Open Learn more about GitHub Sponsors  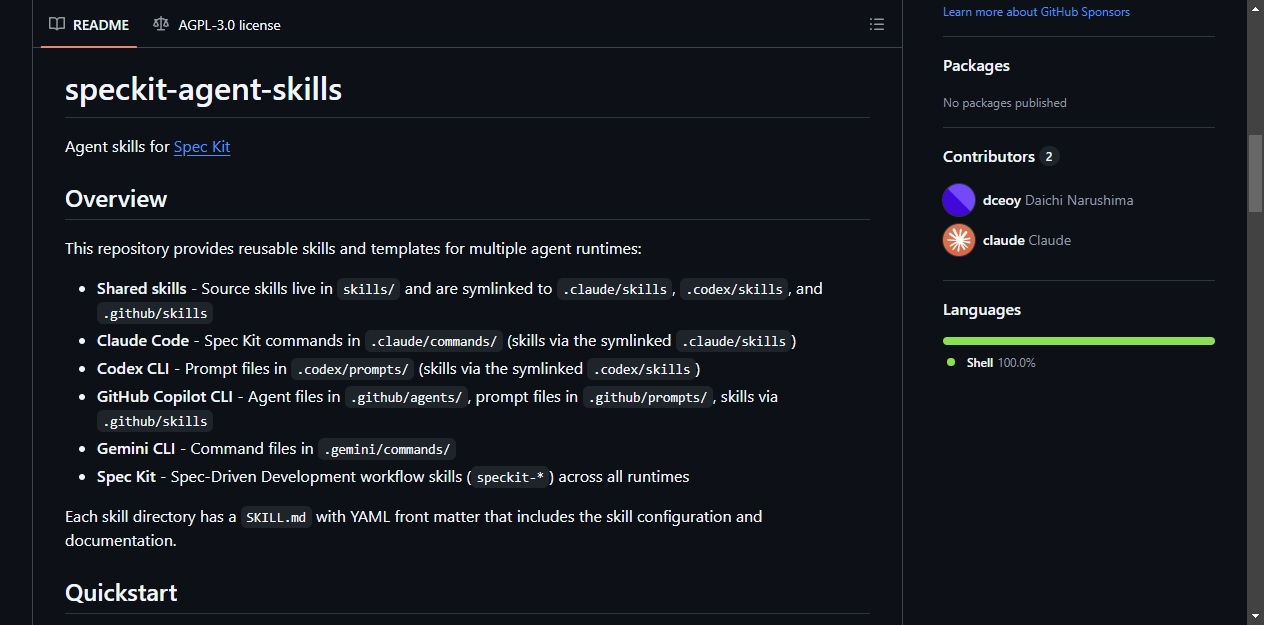tap(1036, 12)
